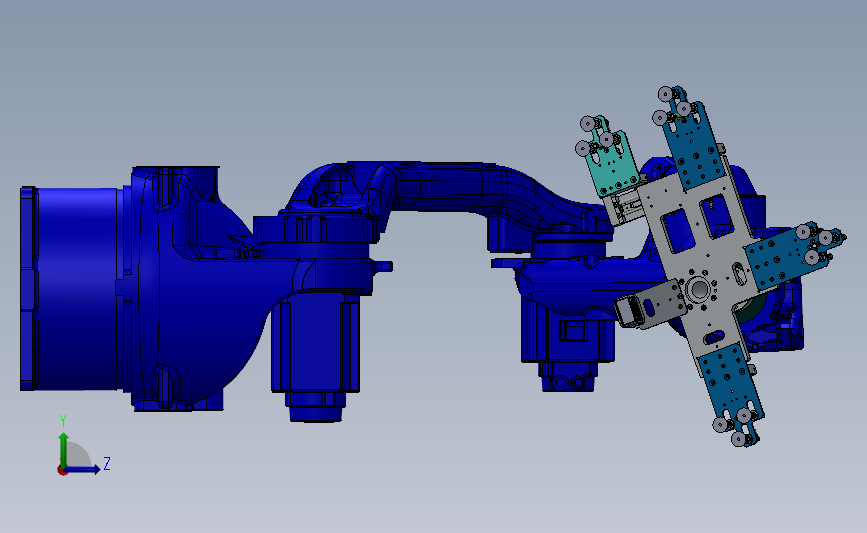Click the red origin point of the triad

tap(62, 471)
